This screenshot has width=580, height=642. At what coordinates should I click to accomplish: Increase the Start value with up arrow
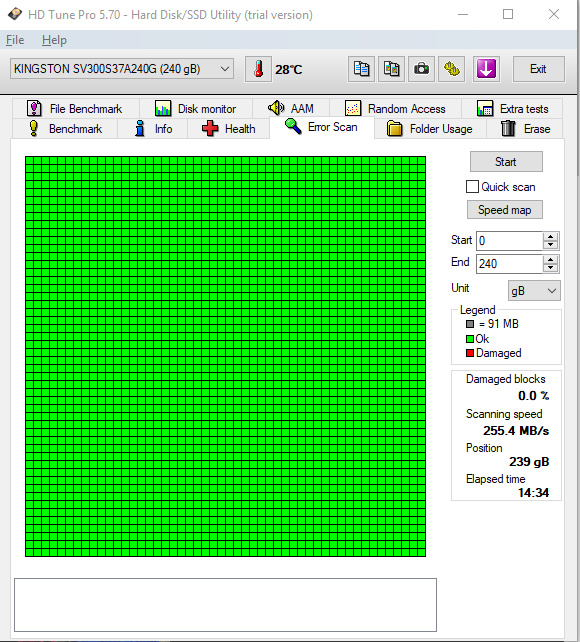(551, 237)
